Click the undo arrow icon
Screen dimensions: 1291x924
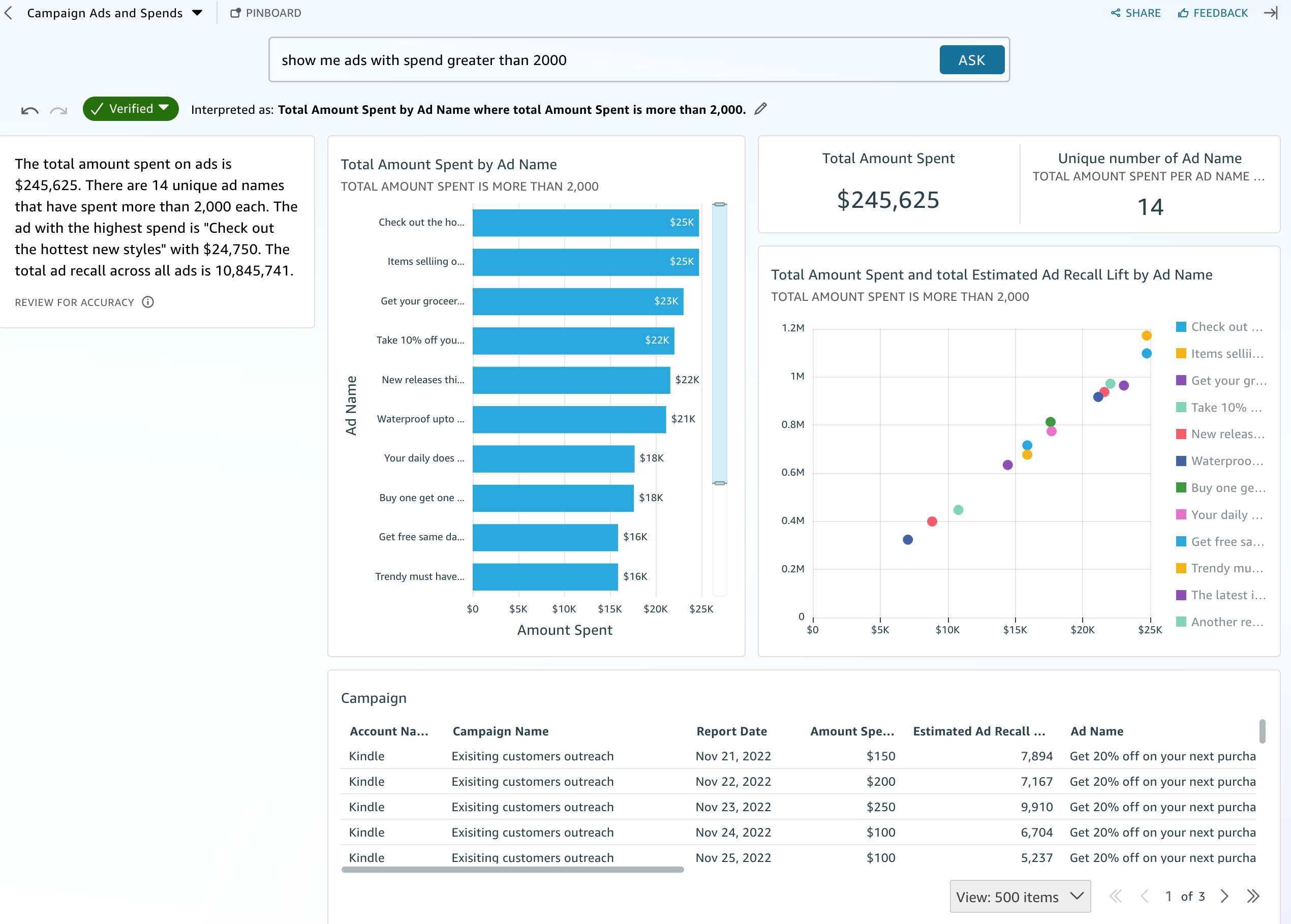tap(29, 110)
